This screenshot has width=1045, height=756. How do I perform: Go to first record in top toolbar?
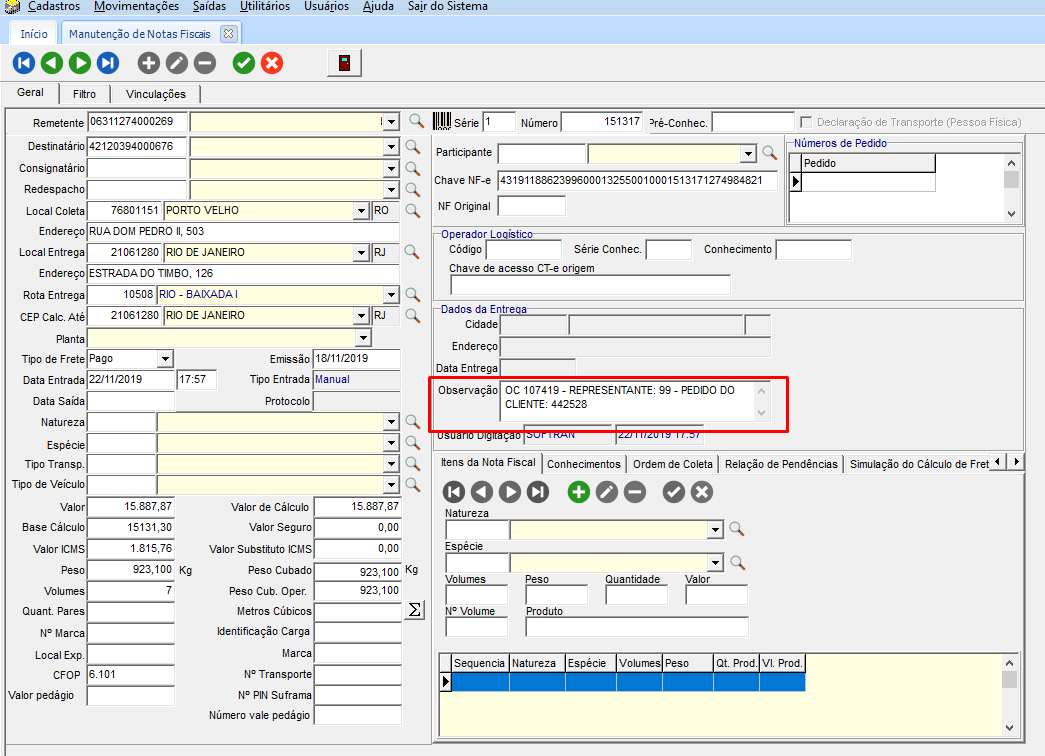pos(24,63)
